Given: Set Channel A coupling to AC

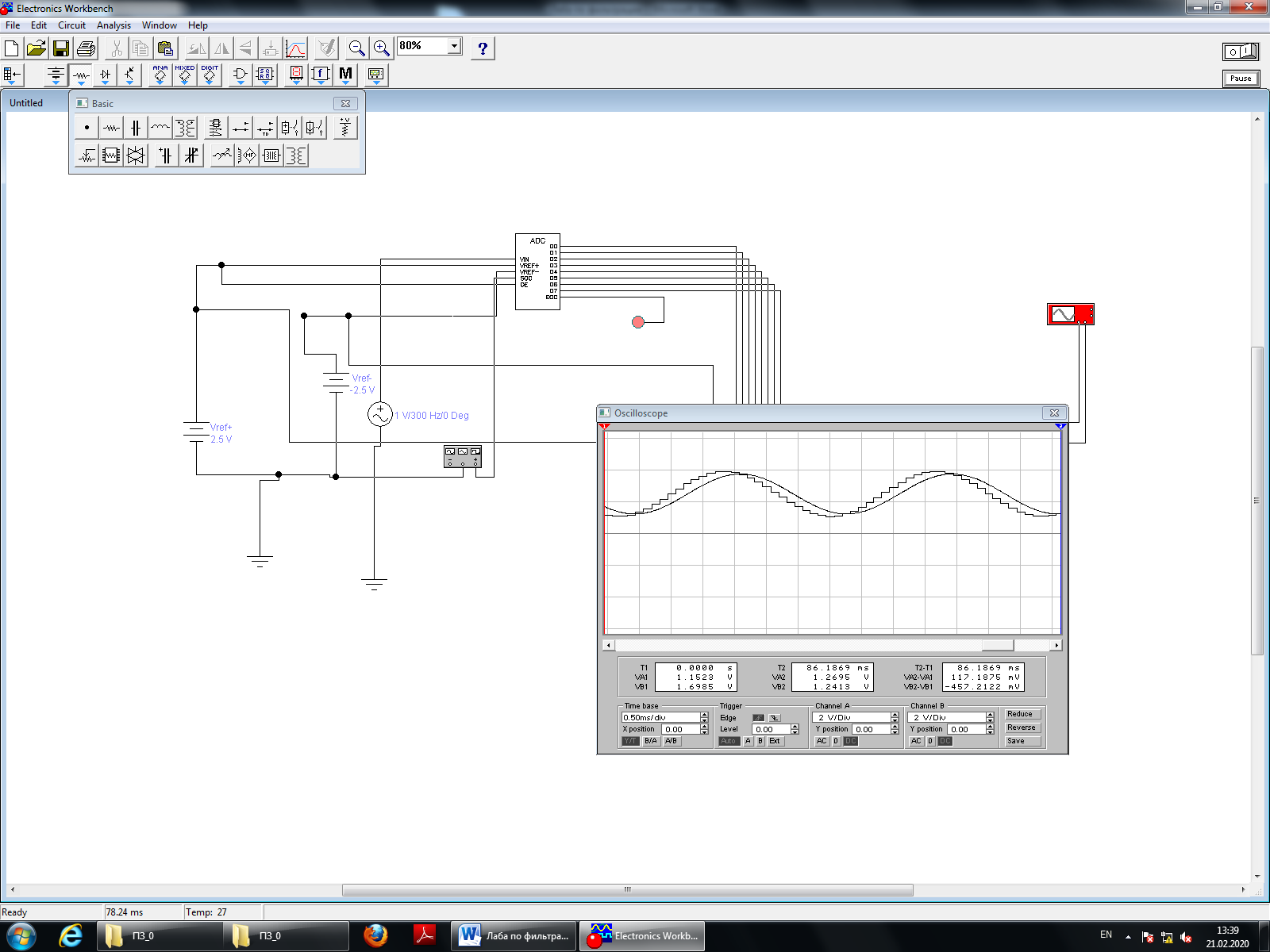Looking at the screenshot, I should (x=822, y=741).
